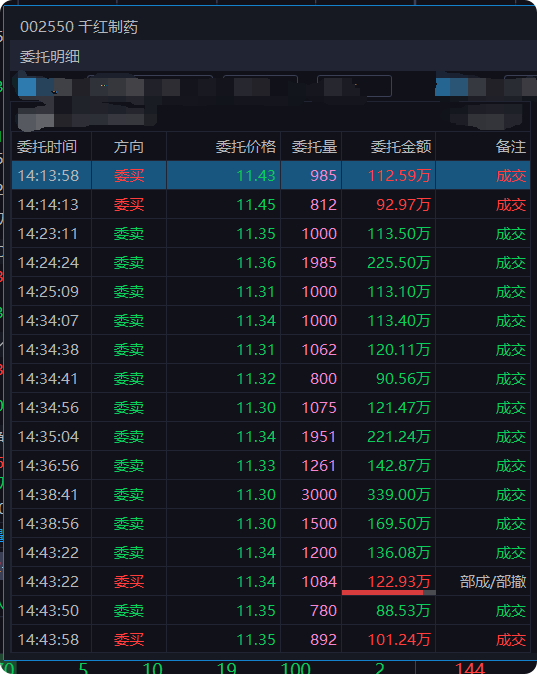Select the highlighted 14:13:58 委买 row
537x674 pixels.
[x=271, y=175]
